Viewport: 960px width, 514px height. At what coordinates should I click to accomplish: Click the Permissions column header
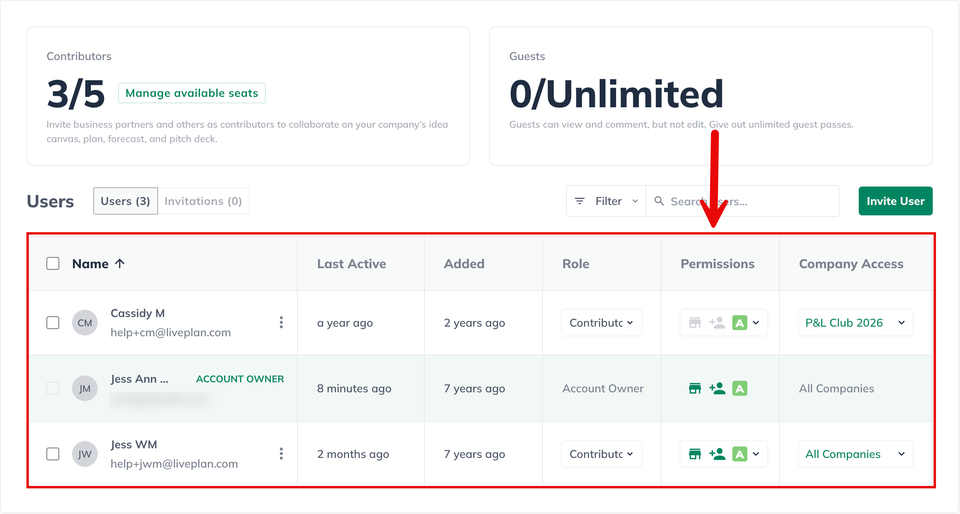click(718, 264)
